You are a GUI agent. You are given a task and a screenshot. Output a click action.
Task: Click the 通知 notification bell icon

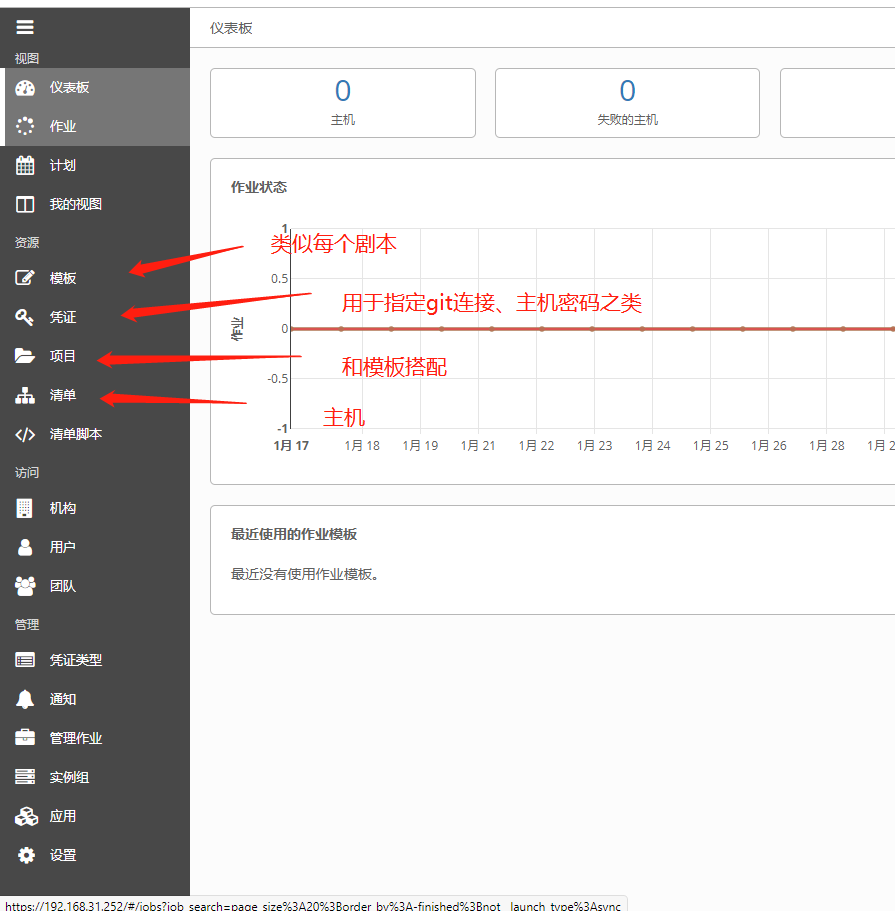point(24,698)
